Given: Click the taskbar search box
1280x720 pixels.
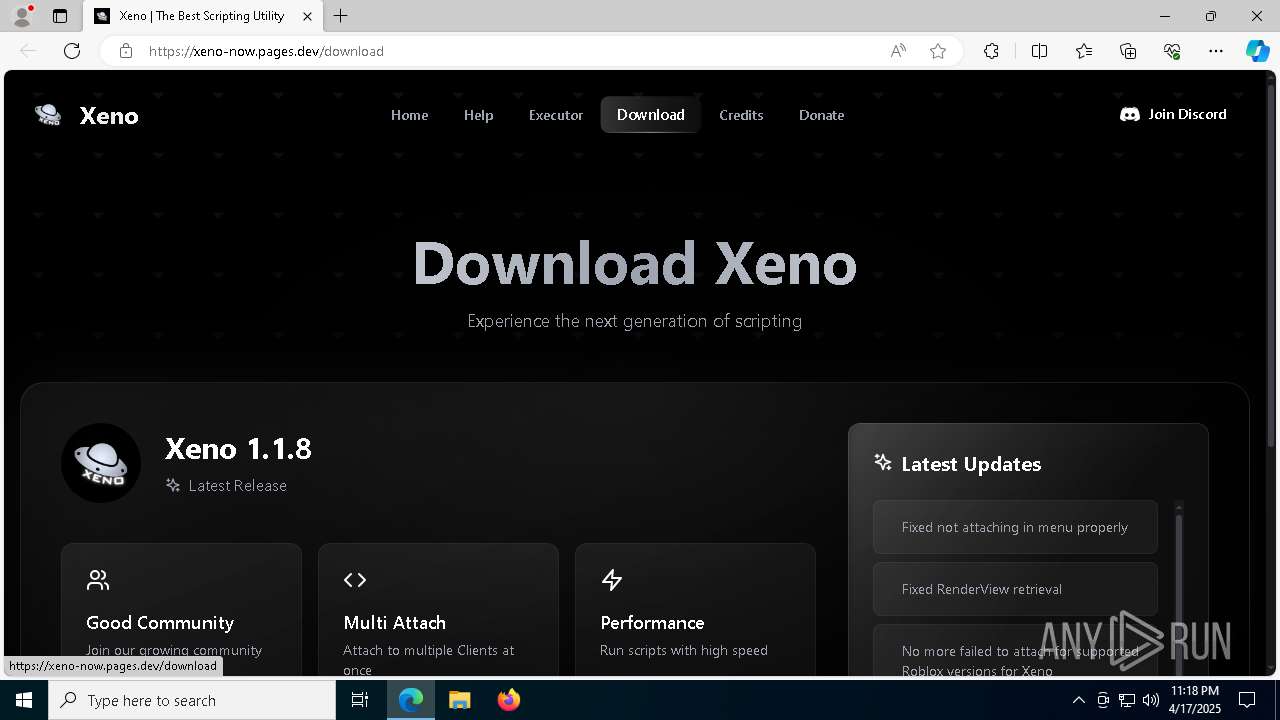Looking at the screenshot, I should pos(192,700).
